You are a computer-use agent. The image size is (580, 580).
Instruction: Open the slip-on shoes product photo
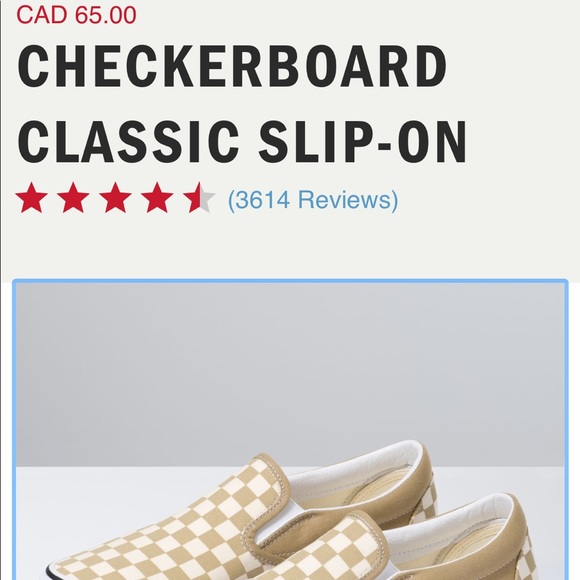point(290,431)
